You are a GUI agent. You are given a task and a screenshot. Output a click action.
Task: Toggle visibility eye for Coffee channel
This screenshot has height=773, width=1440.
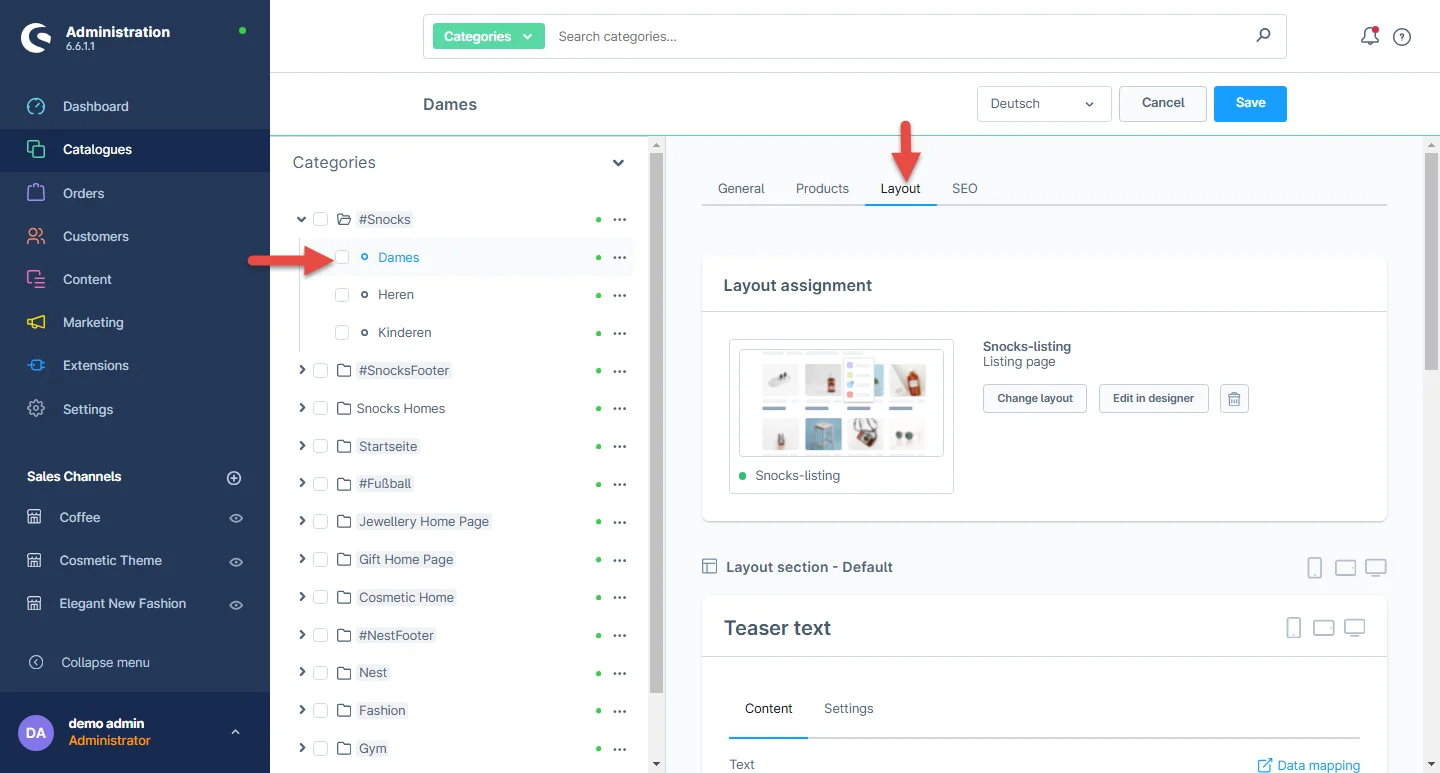(236, 518)
